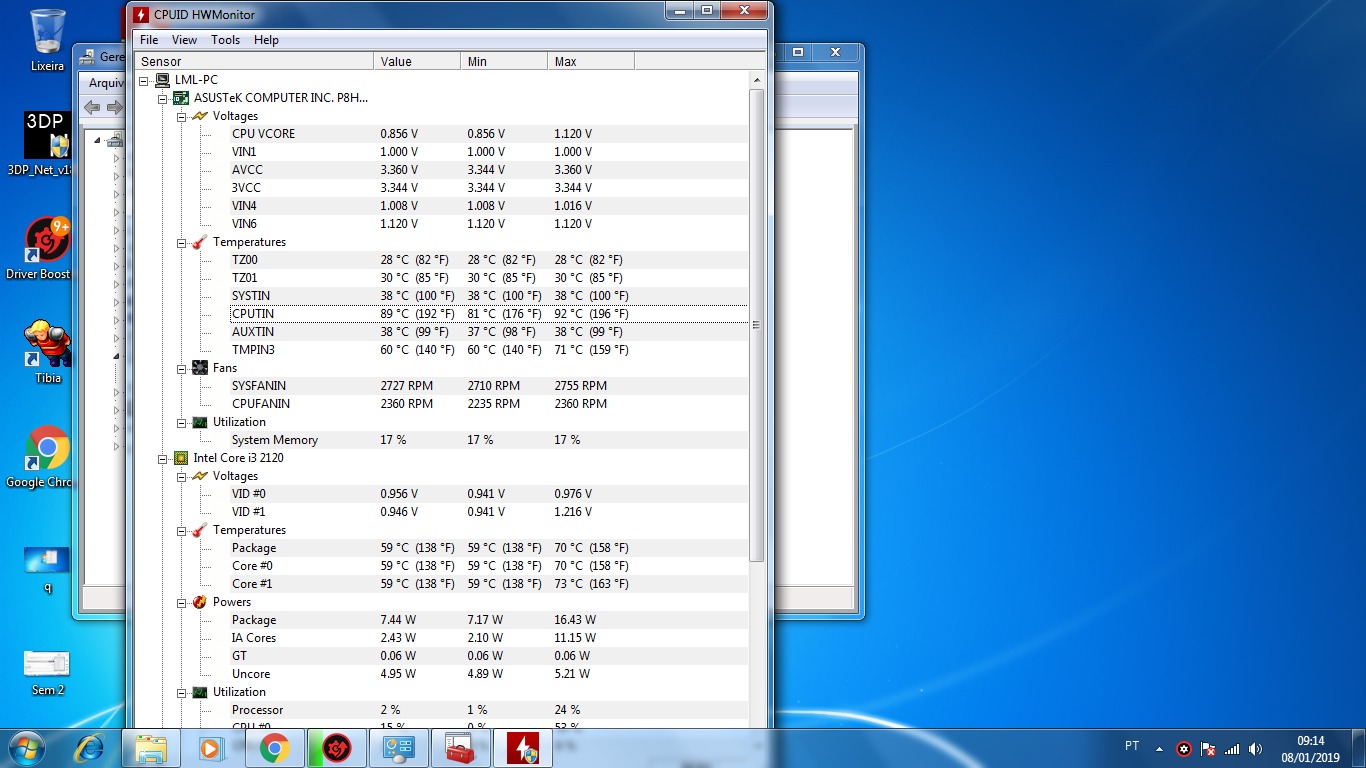Open the Windows Start menu
This screenshot has height=768, width=1366.
(x=29, y=748)
